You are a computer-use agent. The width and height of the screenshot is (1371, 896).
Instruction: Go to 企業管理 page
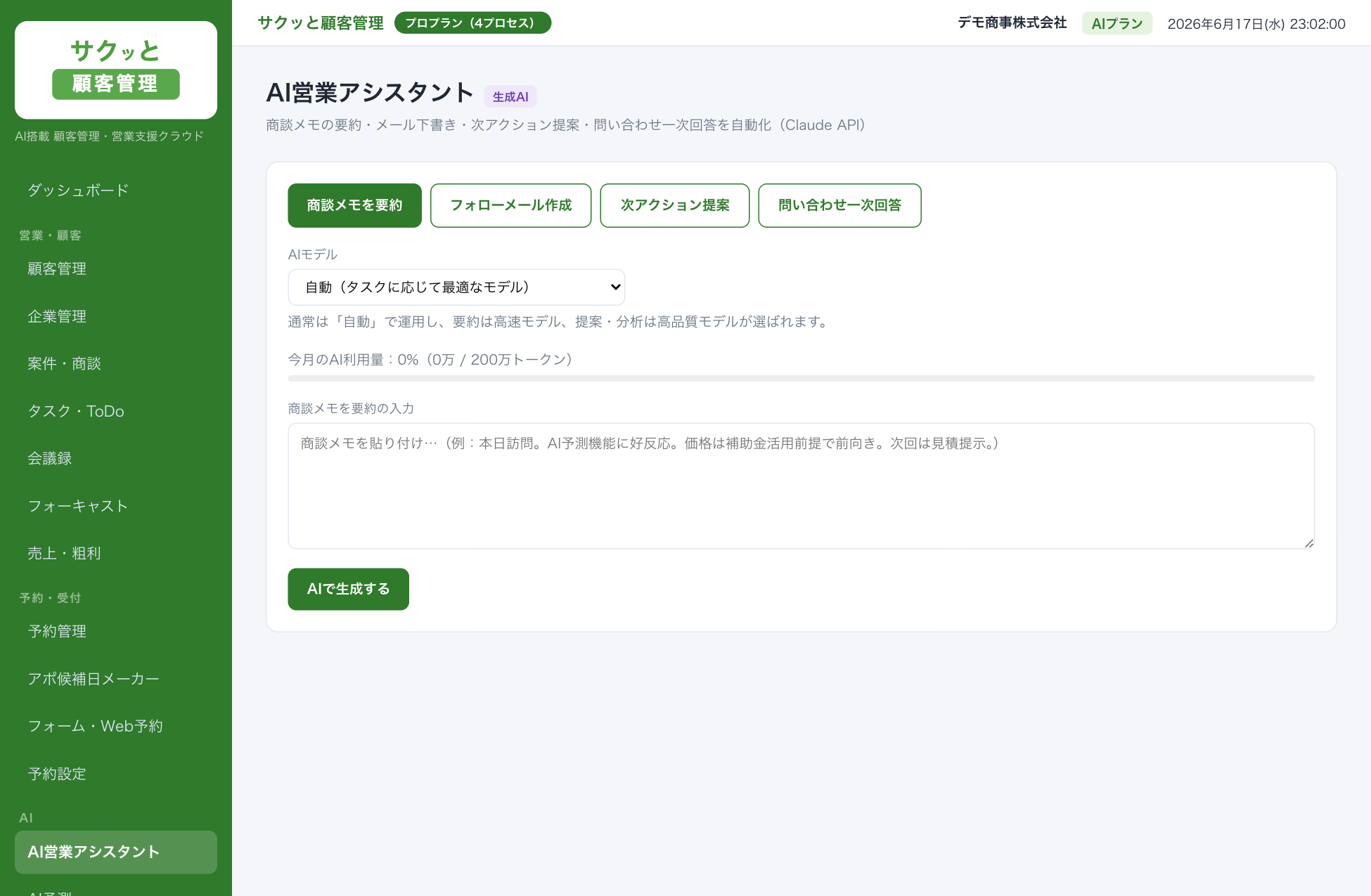point(116,317)
